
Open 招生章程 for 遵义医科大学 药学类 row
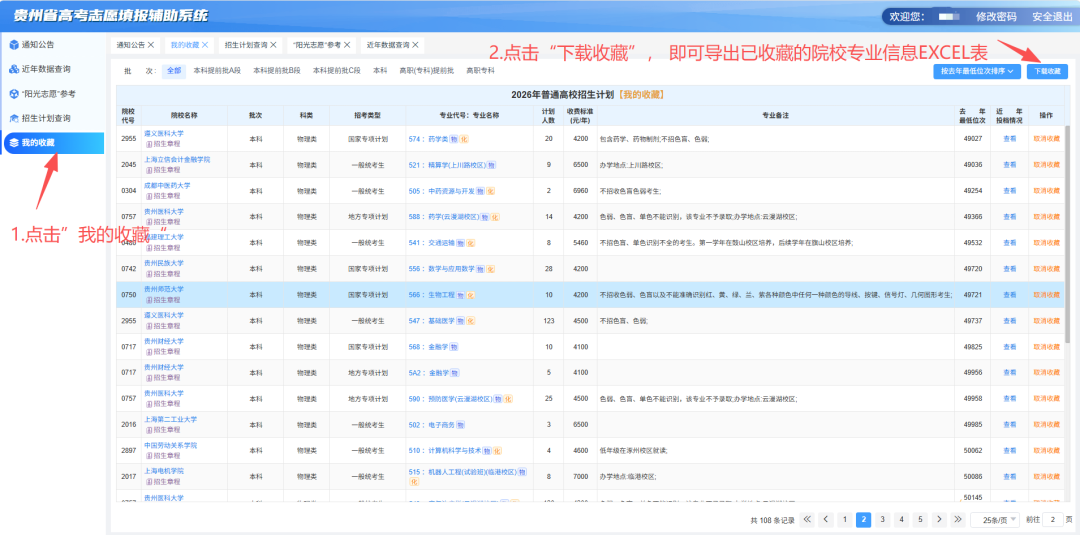[x=163, y=144]
